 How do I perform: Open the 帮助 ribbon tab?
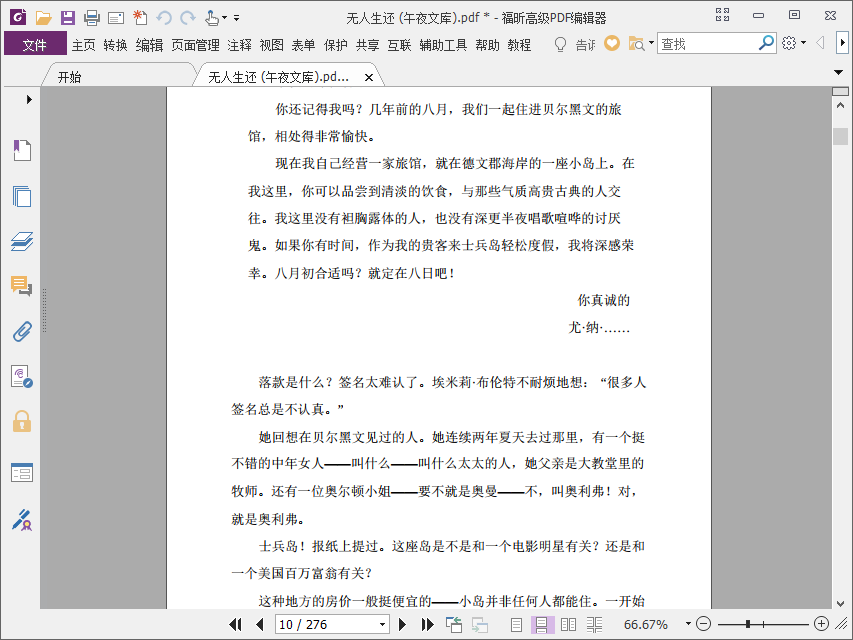(487, 45)
